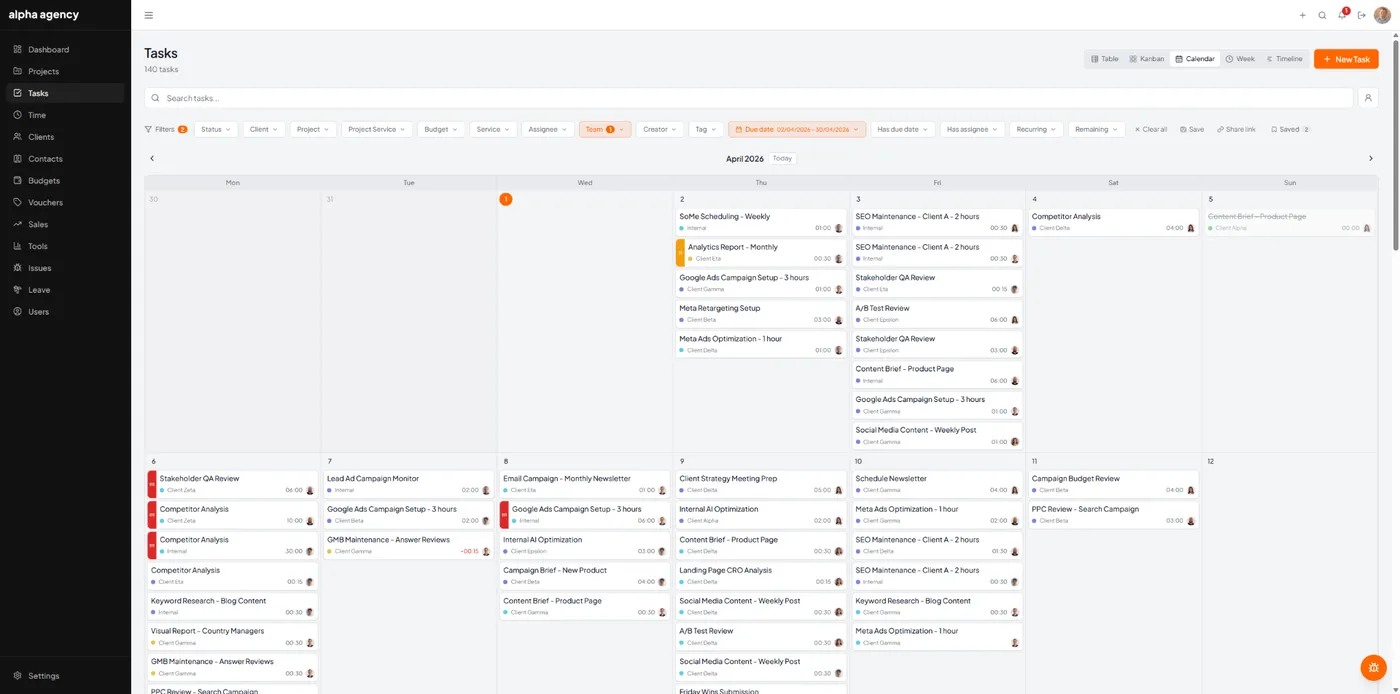Clear all filters
The width and height of the screenshot is (1400, 694).
(1150, 129)
